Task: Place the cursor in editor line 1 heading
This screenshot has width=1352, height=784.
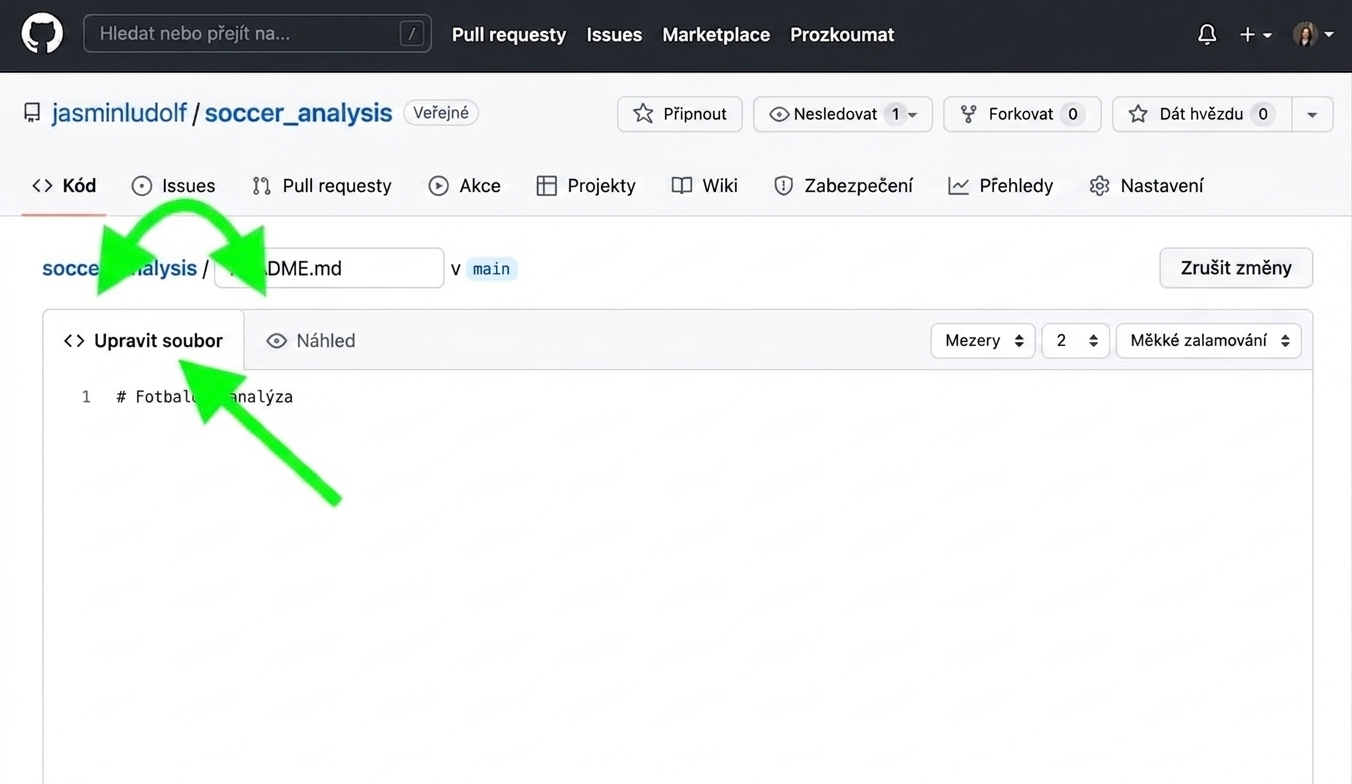Action: 204,397
